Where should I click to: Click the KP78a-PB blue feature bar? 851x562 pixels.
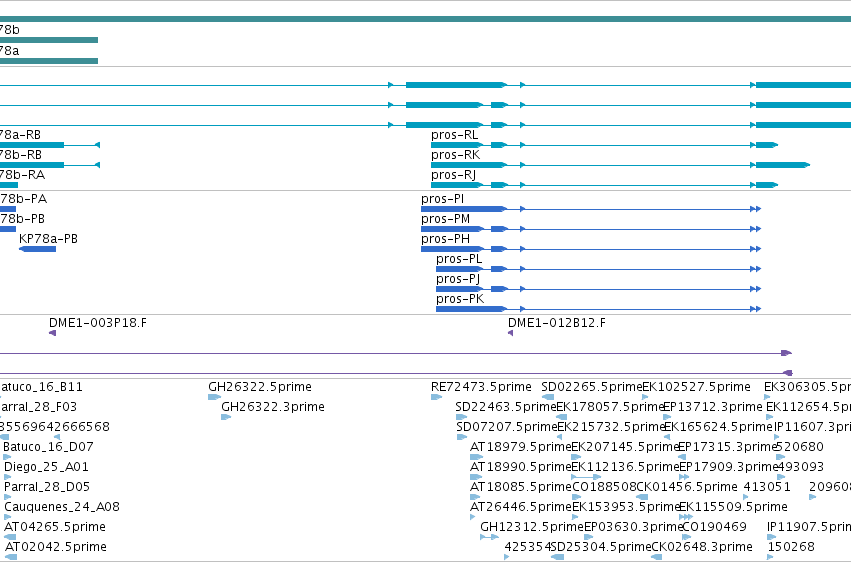tap(37, 249)
